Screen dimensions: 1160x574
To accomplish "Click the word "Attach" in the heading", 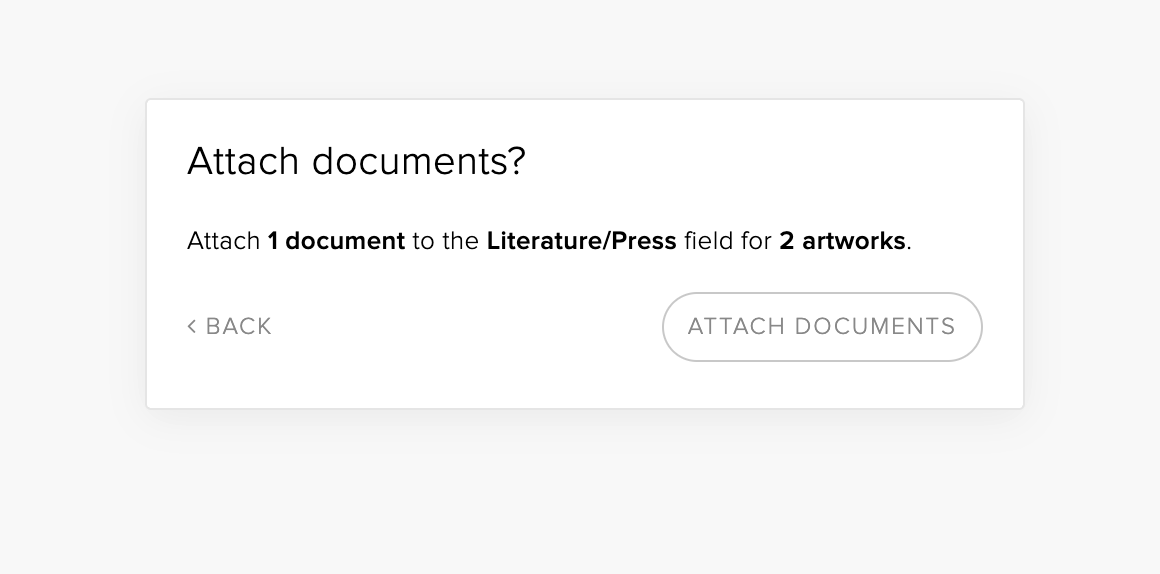I will pos(244,161).
